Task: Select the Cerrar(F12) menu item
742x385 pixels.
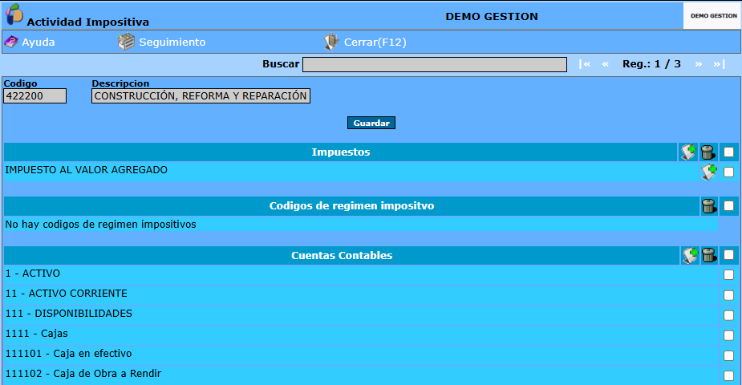Action: (x=375, y=42)
